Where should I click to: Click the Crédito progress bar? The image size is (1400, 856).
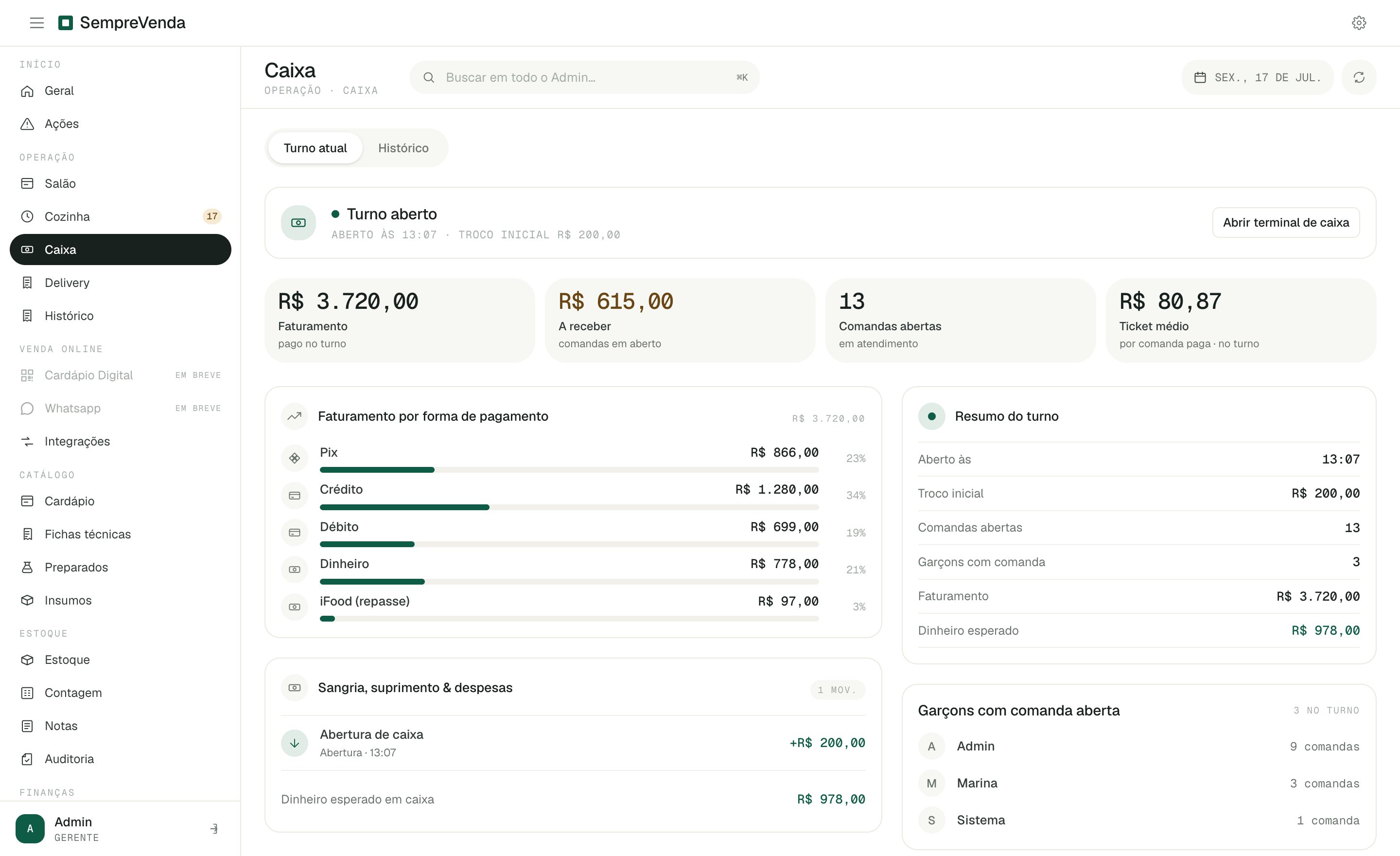[x=569, y=507]
